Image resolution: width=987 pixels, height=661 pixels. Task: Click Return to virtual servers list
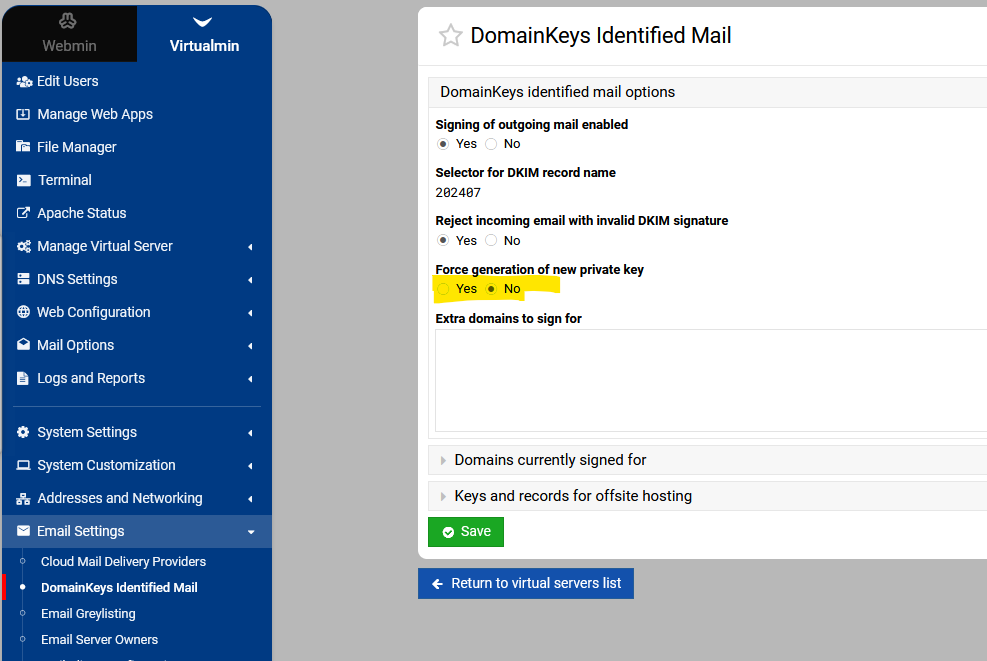(525, 583)
